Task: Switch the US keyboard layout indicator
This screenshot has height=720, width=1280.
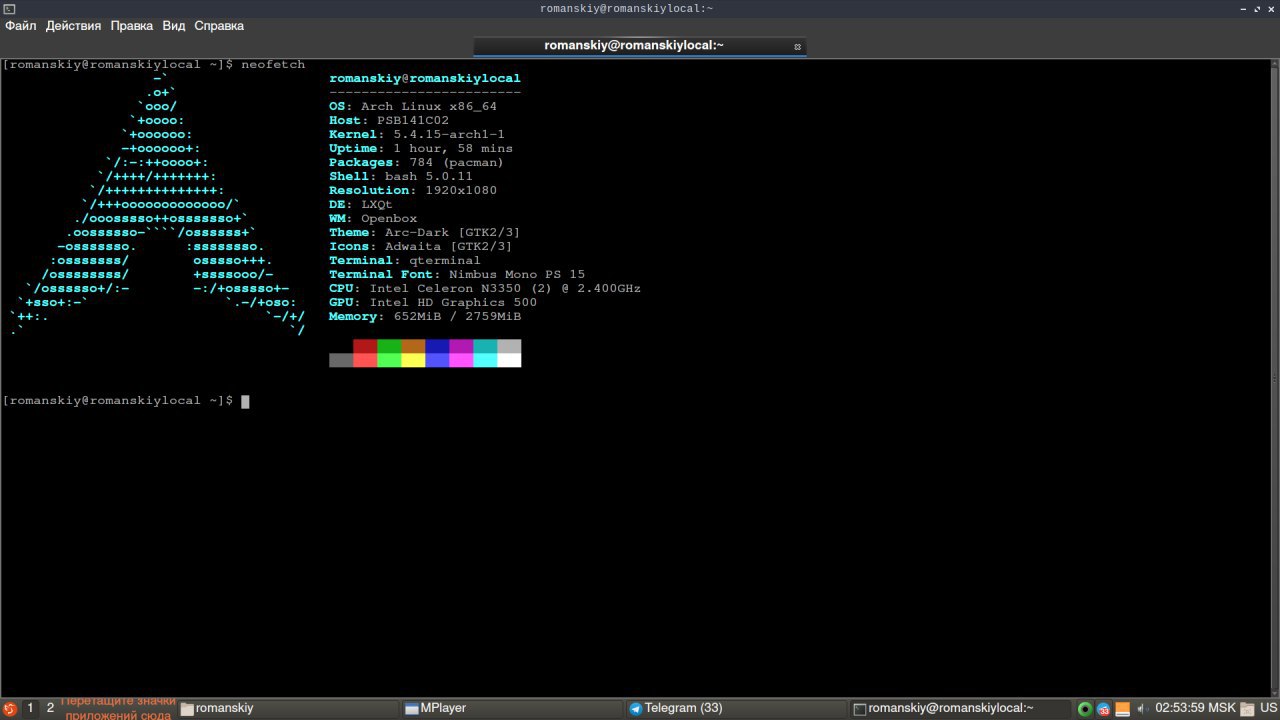Action: (x=1268, y=708)
